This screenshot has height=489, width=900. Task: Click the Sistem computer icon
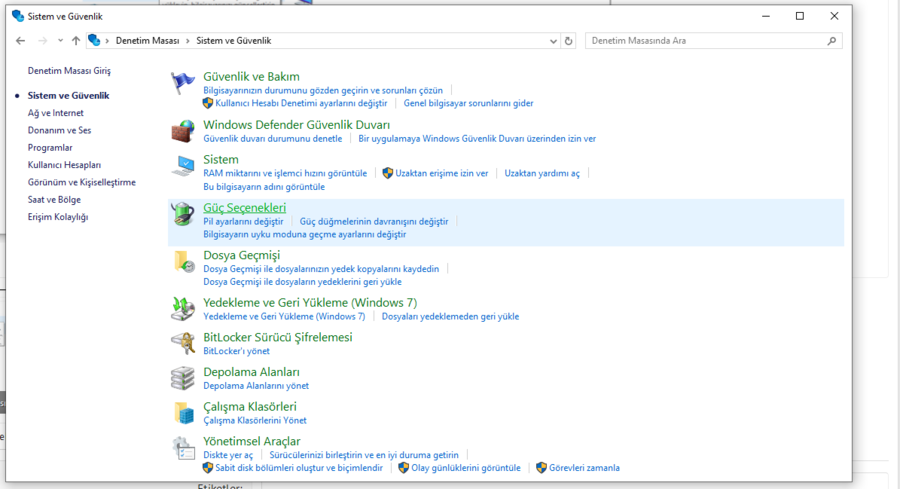[x=183, y=166]
